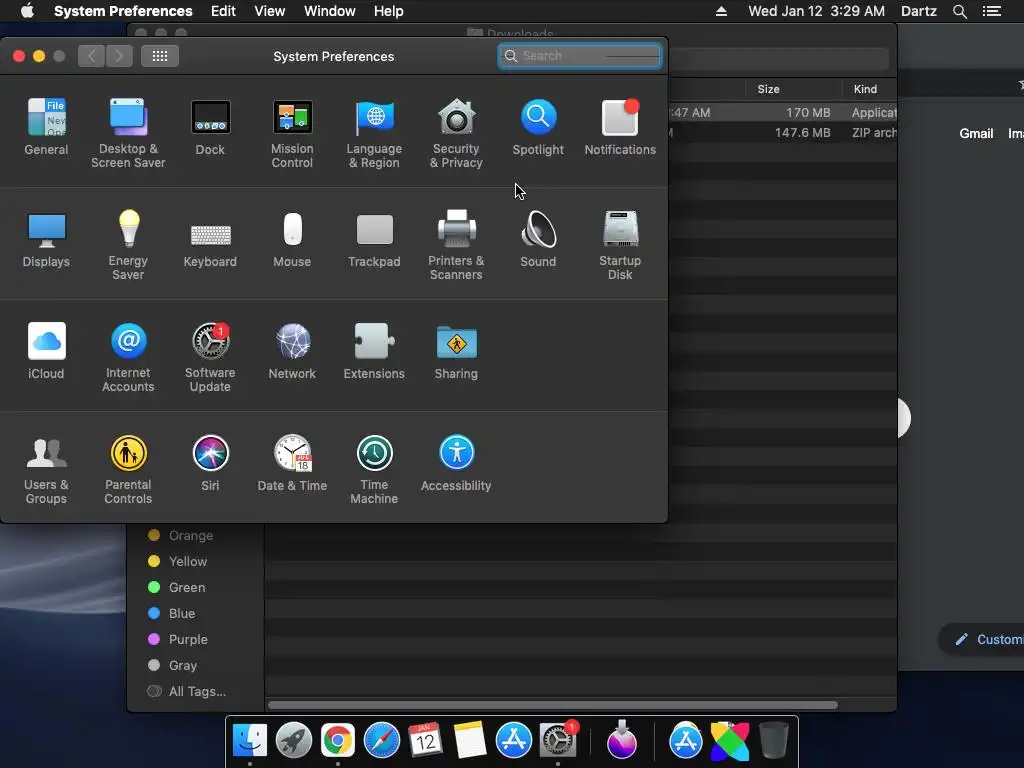Open Time Machine preferences
Screen dimensions: 1024x768
(x=374, y=469)
